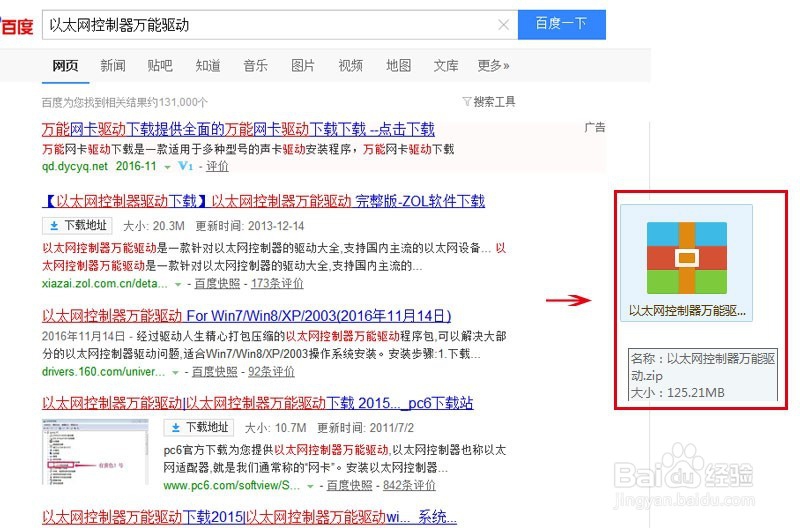The width and height of the screenshot is (800, 528).
Task: Open 百度快照 for the ZOL result
Action: point(217,283)
